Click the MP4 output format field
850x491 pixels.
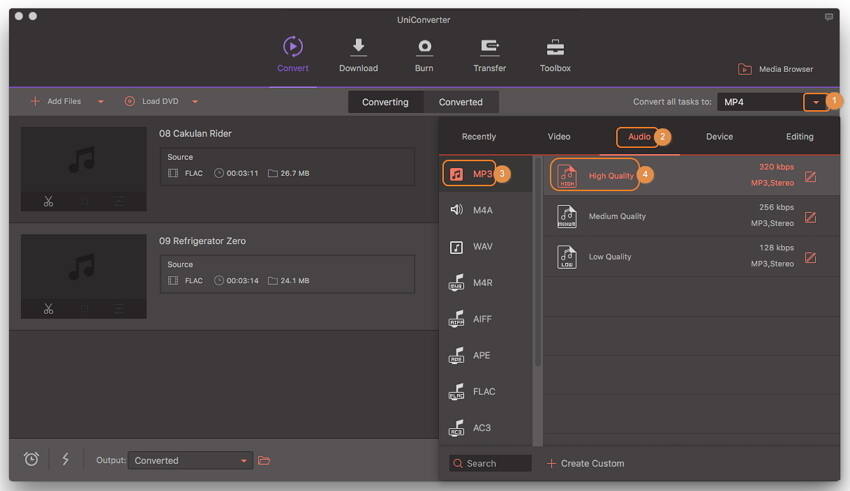pos(760,102)
